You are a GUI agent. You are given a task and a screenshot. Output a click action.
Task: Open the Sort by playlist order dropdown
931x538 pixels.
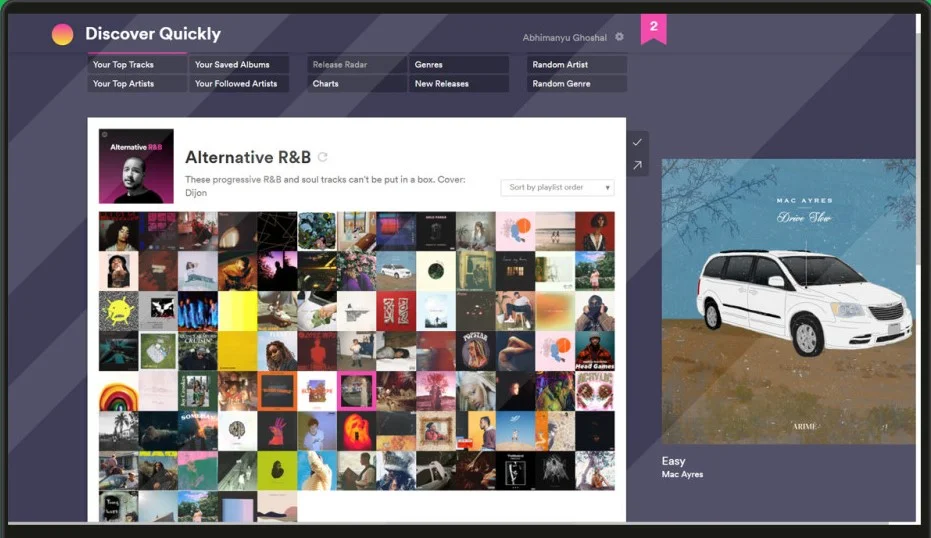point(558,188)
